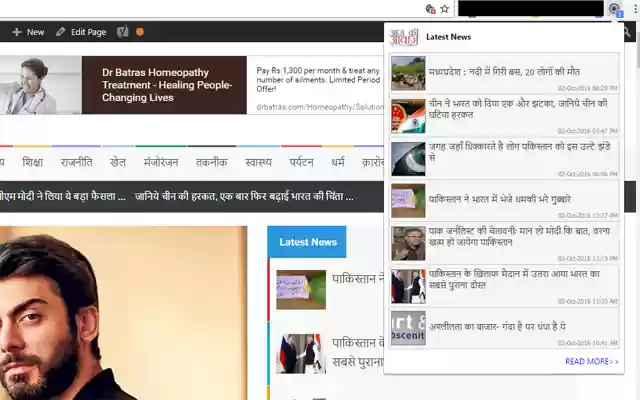Open the स्वास्थ्य menu item
Viewport: 640px width, 400px height.
(x=258, y=162)
